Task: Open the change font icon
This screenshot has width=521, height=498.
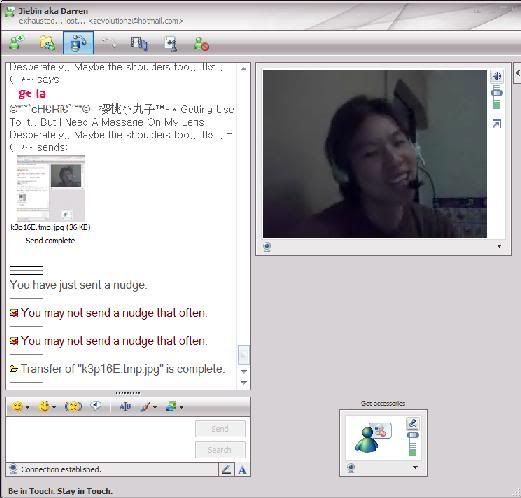Action: tap(125, 407)
